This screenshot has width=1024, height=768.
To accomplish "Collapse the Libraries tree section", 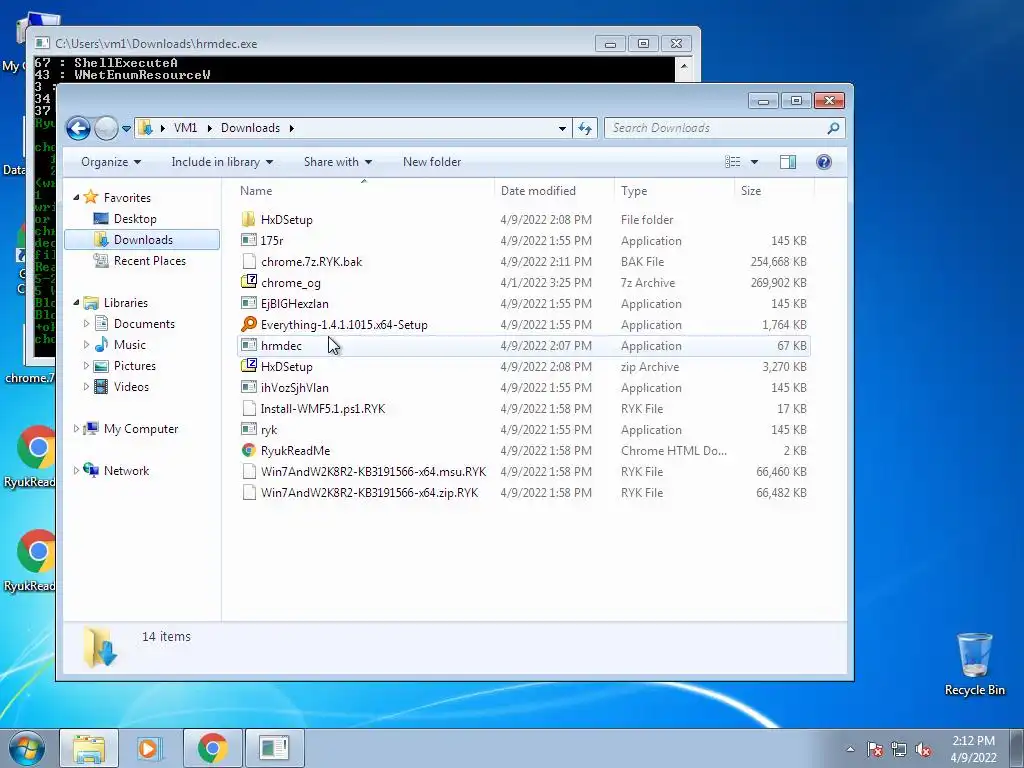I will pos(76,302).
